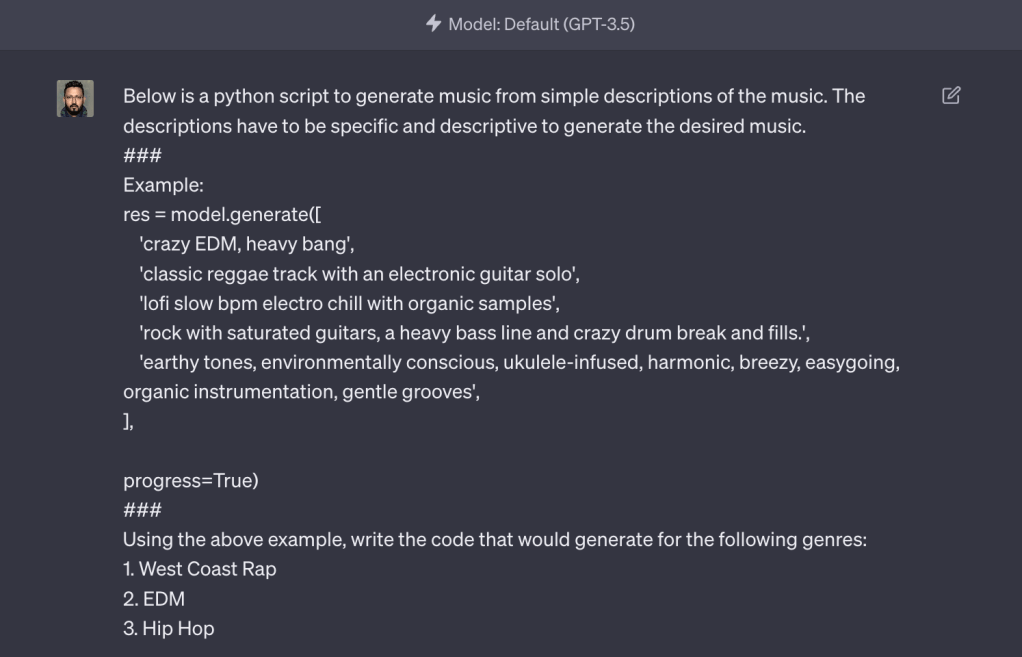Click the "Using the above example" instruction line

[494, 541]
